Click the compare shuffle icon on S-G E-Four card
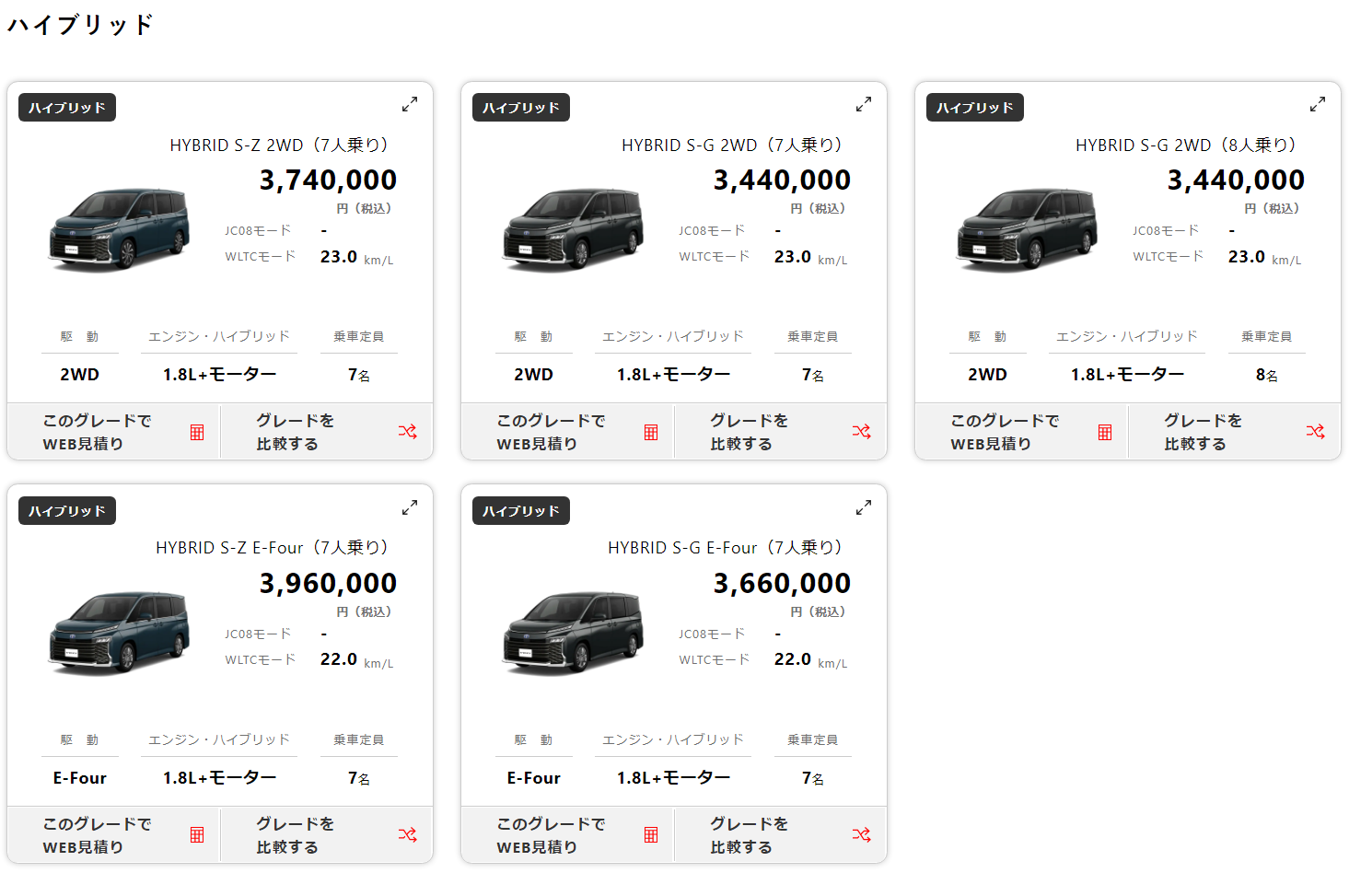Viewport: 1349px width, 896px height. 861,834
